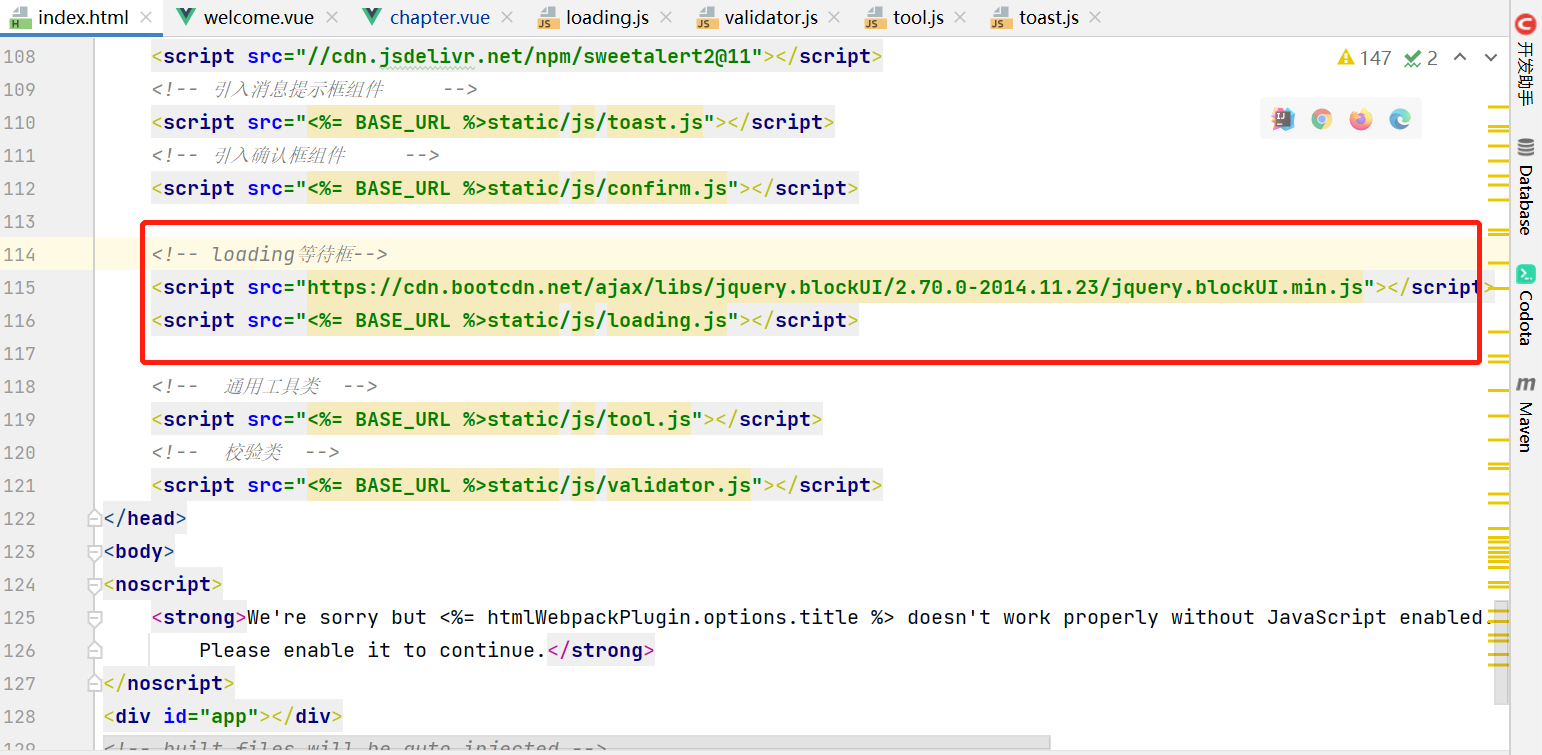This screenshot has height=755, width=1542.
Task: Switch to the tool.js tab
Action: (917, 17)
